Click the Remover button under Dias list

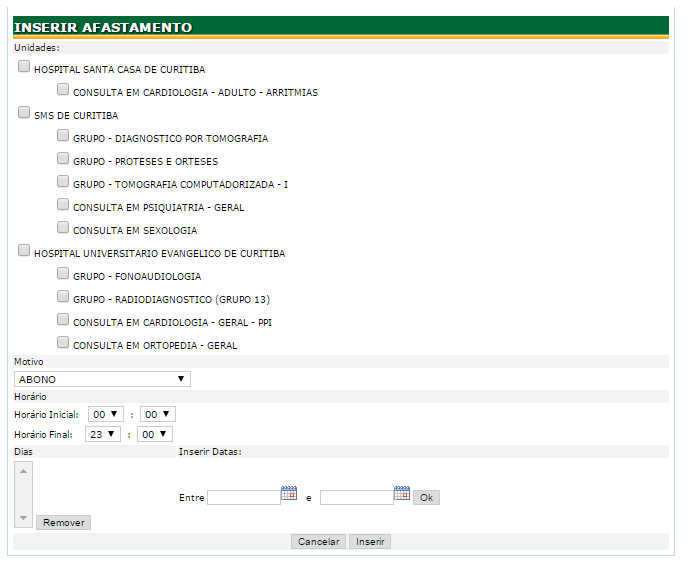point(63,522)
